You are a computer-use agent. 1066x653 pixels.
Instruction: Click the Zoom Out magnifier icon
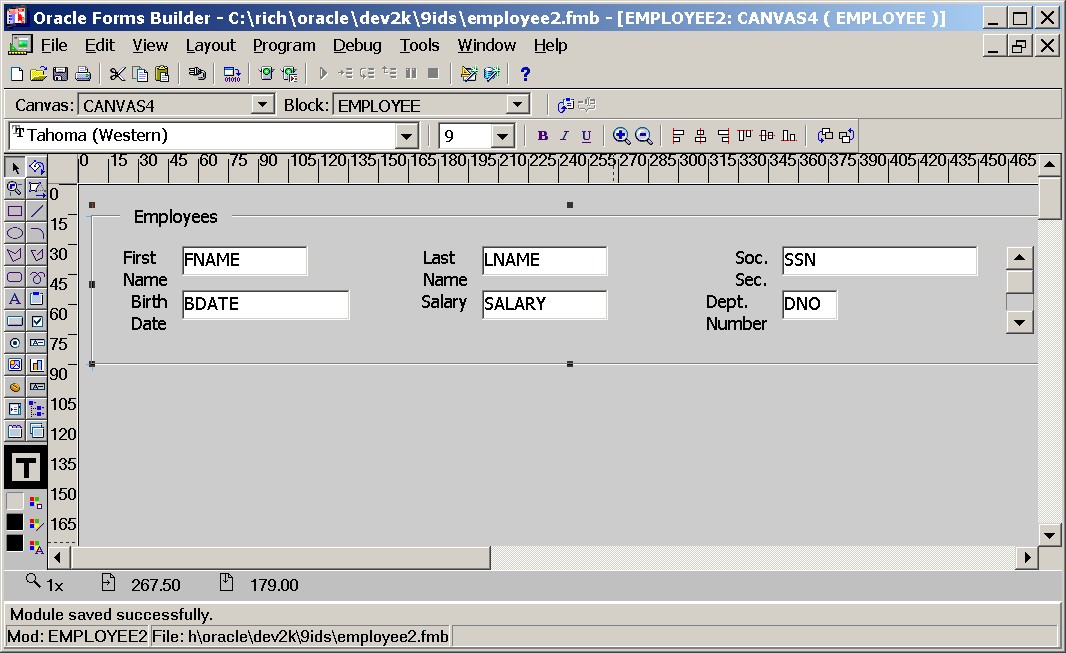pos(643,136)
